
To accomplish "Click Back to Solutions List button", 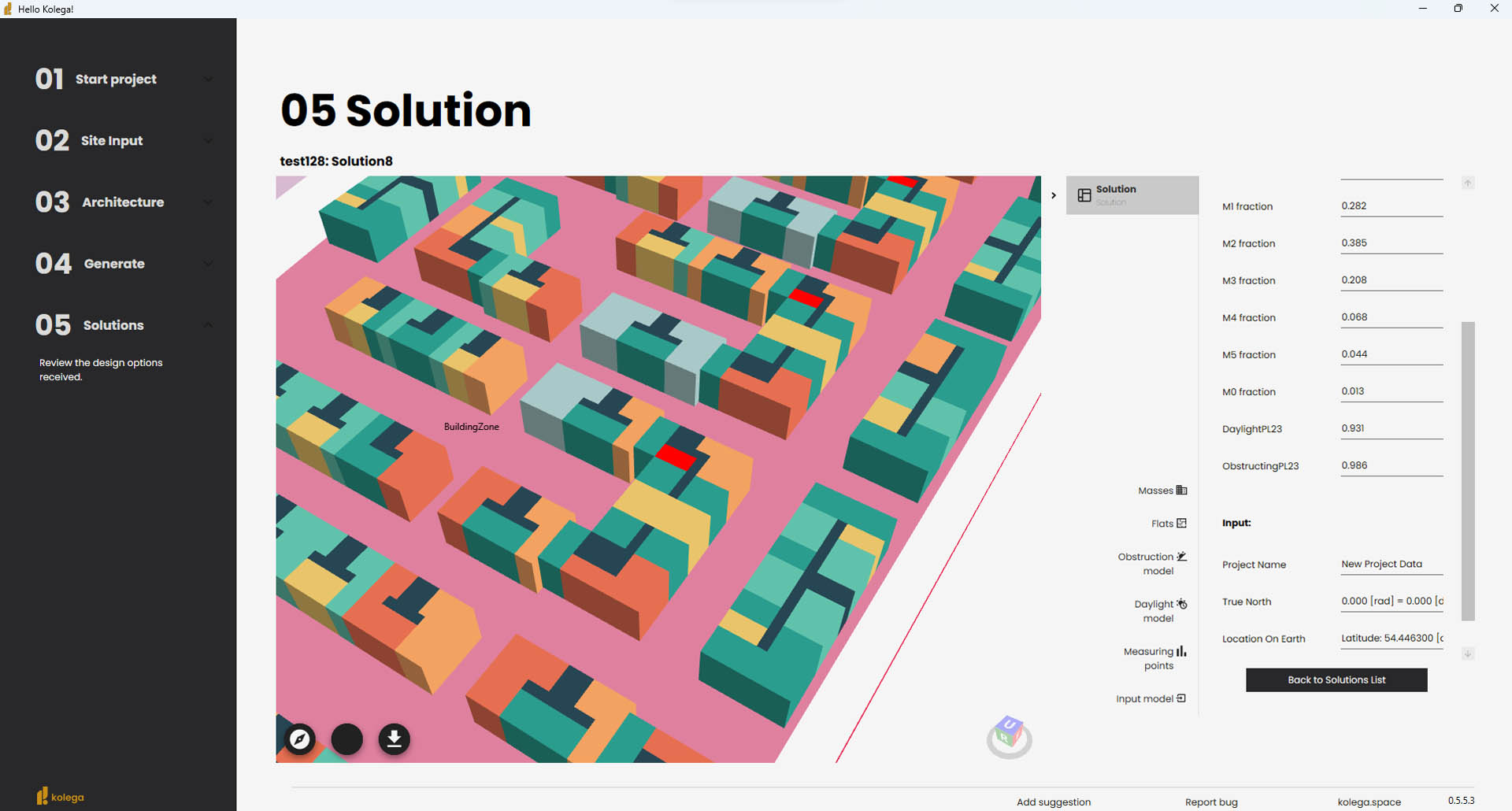I will pos(1336,680).
